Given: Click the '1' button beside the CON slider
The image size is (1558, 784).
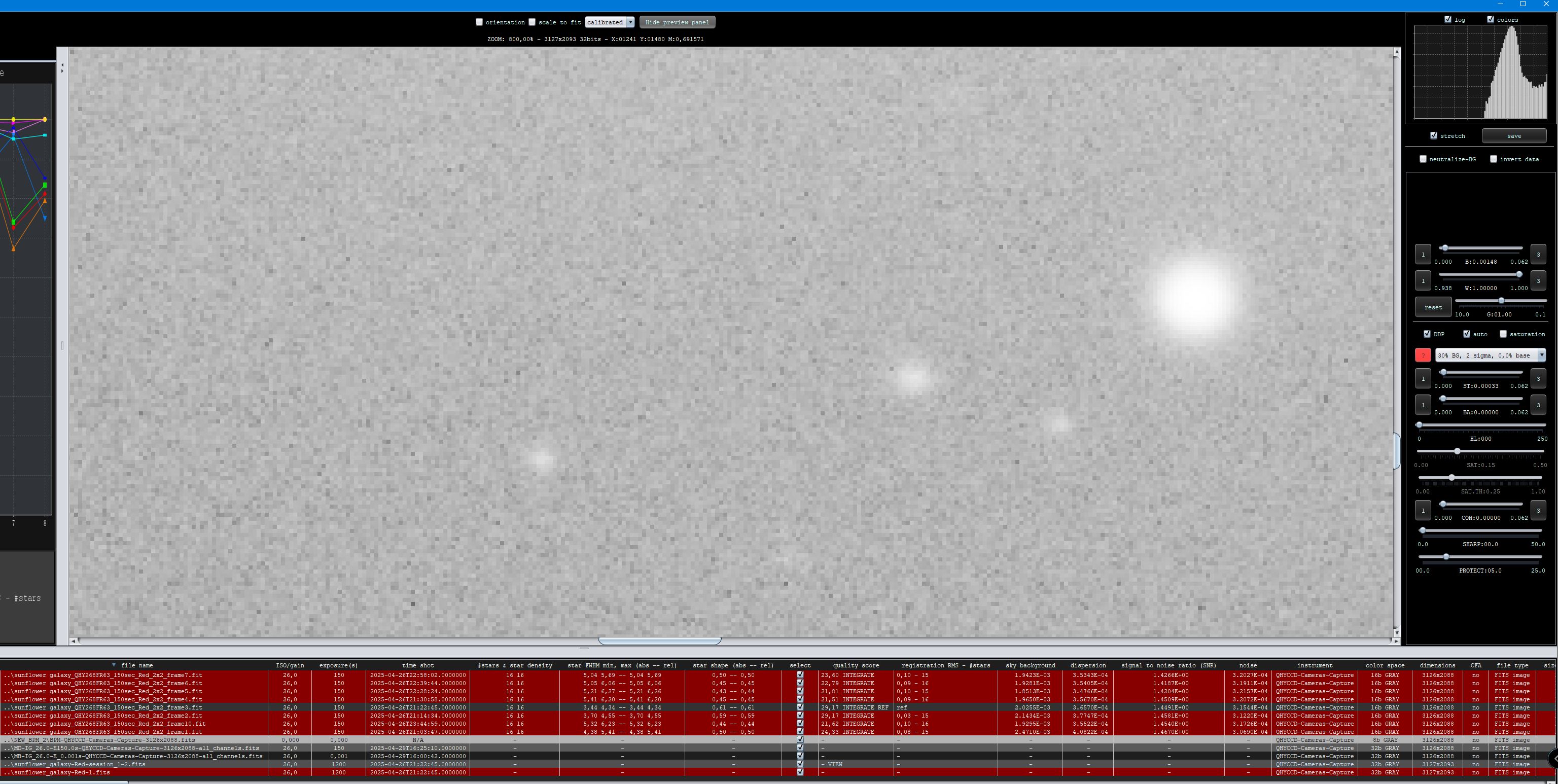Looking at the screenshot, I should (1423, 510).
